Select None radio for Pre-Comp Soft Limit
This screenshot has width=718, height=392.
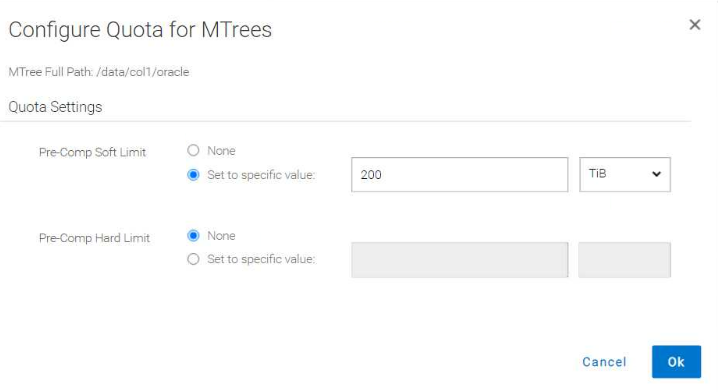(x=193, y=150)
